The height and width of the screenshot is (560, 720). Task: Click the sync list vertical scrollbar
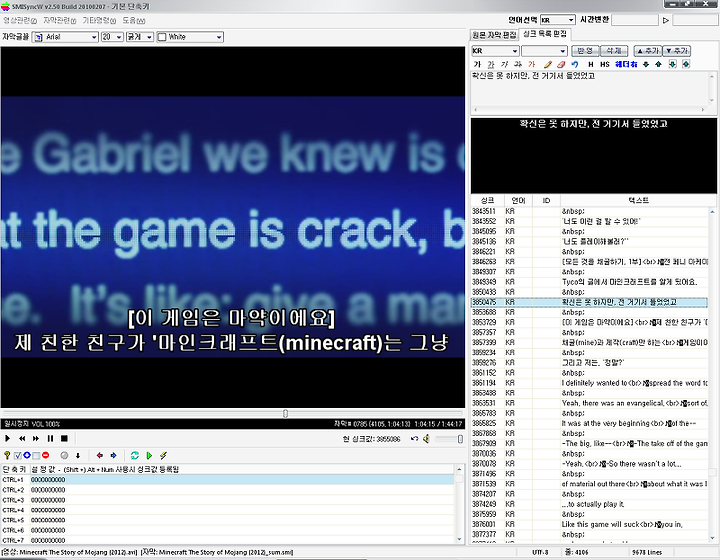pyautogui.click(x=712, y=374)
